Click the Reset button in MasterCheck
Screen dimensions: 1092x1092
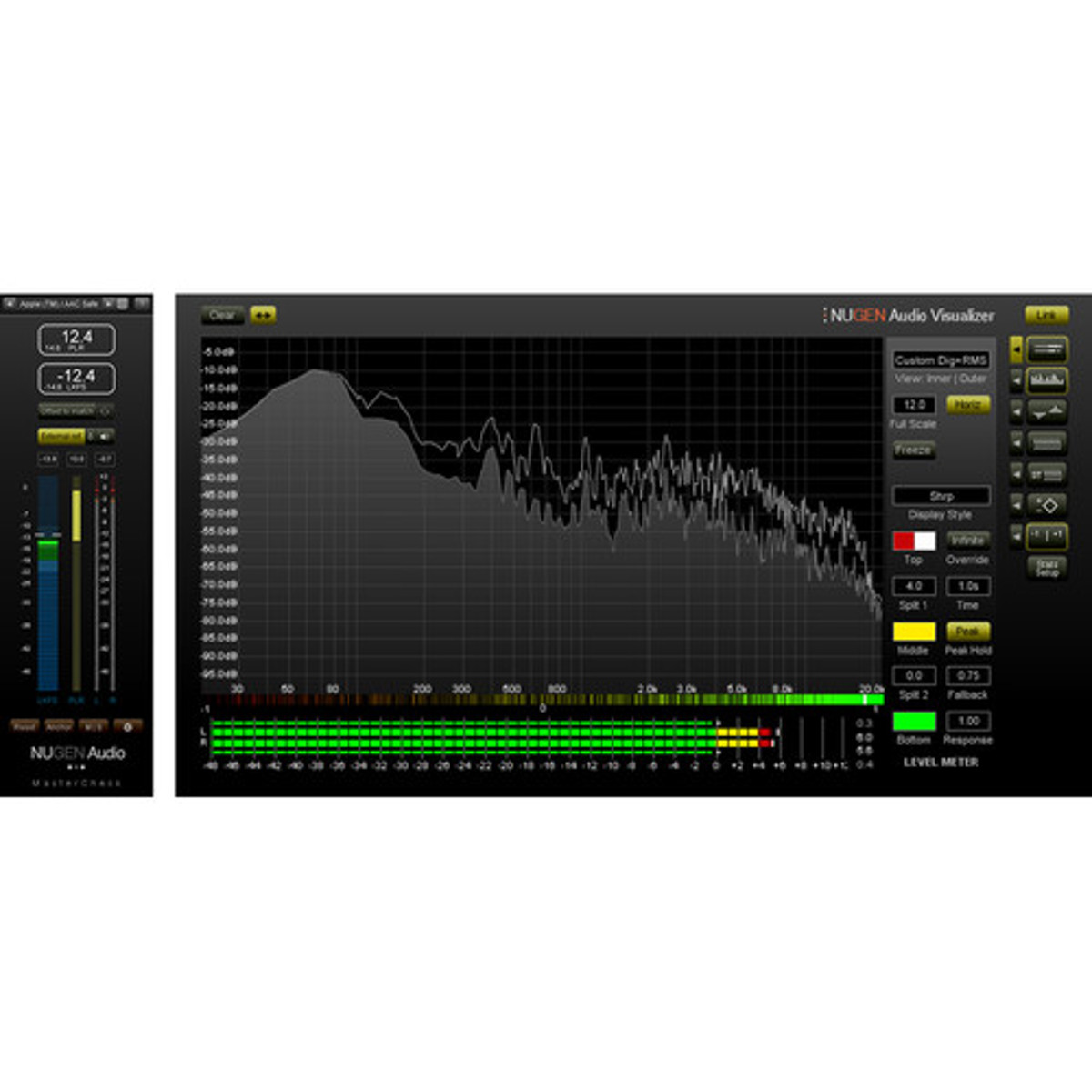(25, 726)
